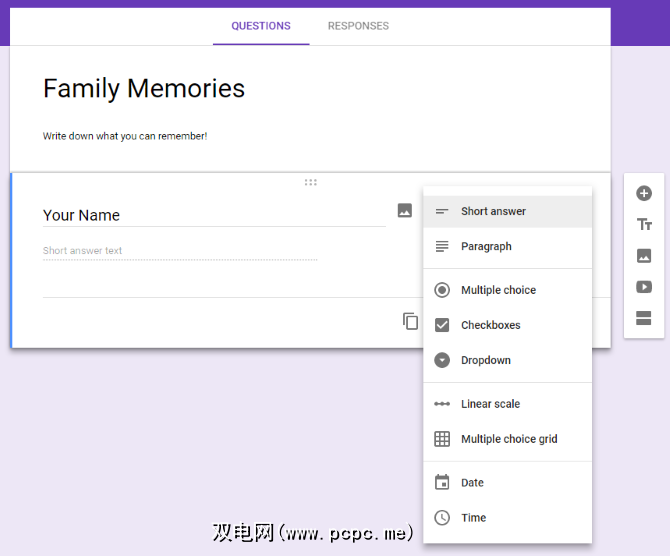Edit the form description text

(x=125, y=136)
